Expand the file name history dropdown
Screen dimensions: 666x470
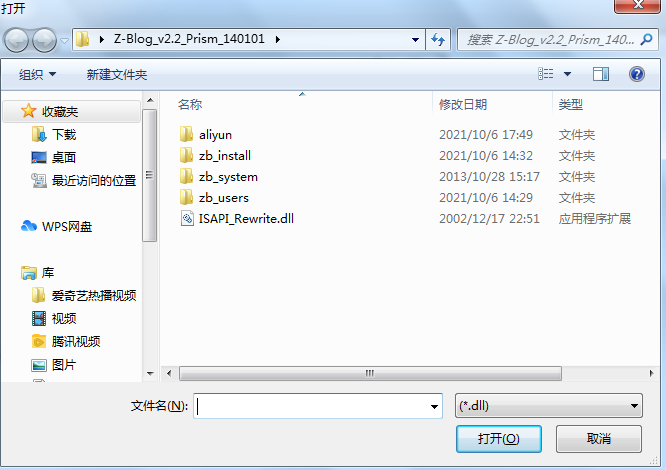[434, 406]
